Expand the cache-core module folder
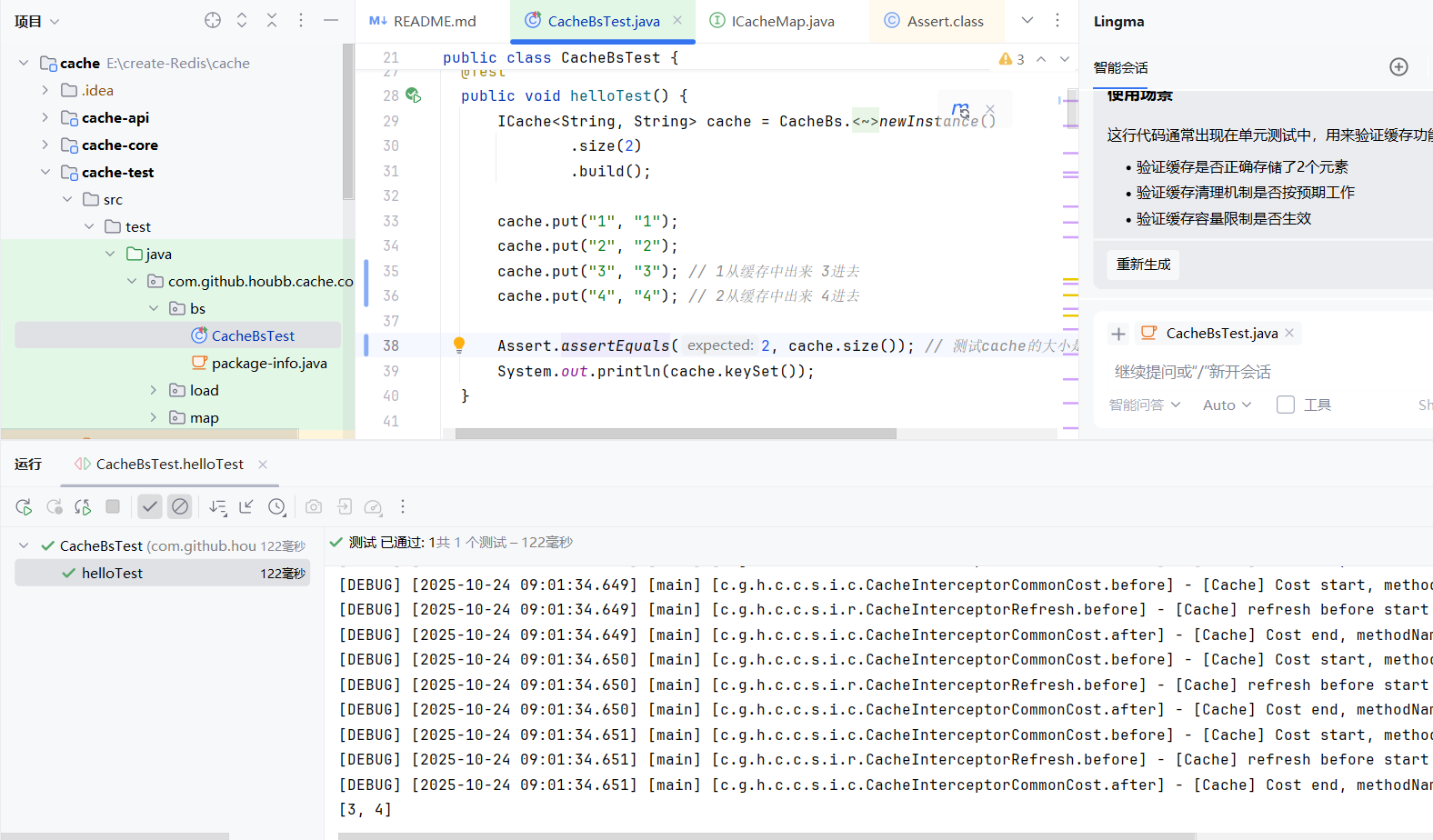Image resolution: width=1433 pixels, height=840 pixels. [x=45, y=145]
